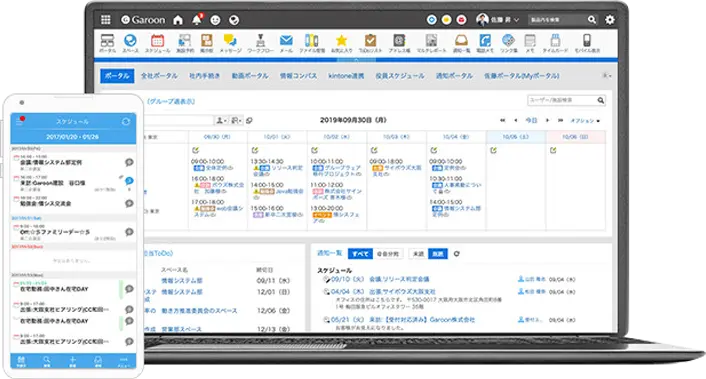Collapse the application toolbar using the blue chevron
The image size is (706, 379).
(356, 59)
